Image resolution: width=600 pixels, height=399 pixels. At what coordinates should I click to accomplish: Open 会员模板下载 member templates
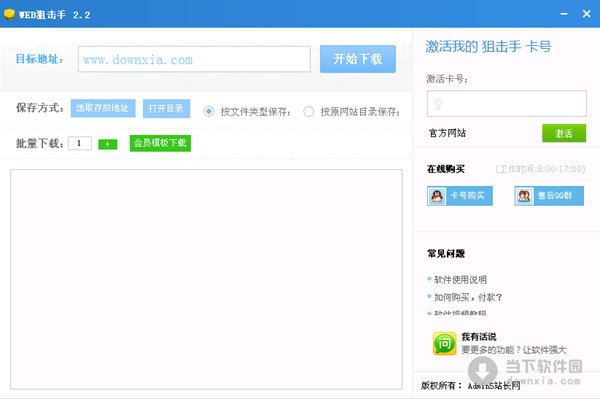[160, 143]
